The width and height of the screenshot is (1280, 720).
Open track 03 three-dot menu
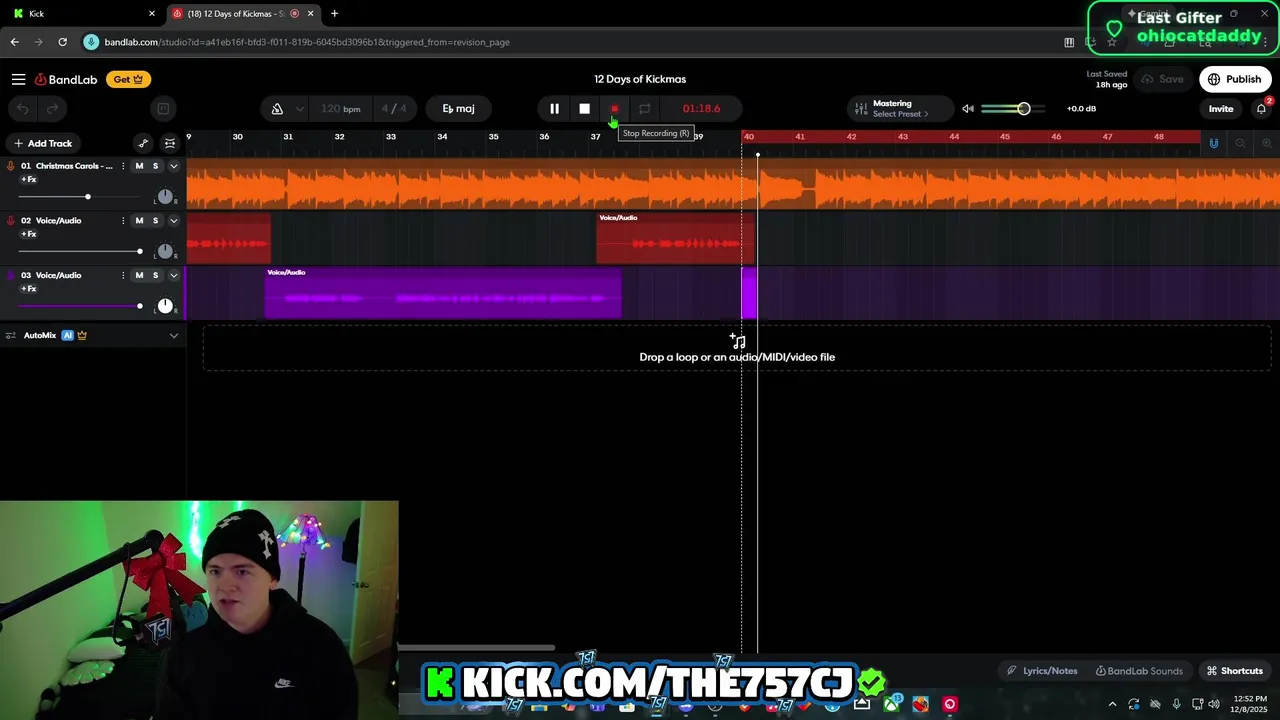click(x=123, y=275)
